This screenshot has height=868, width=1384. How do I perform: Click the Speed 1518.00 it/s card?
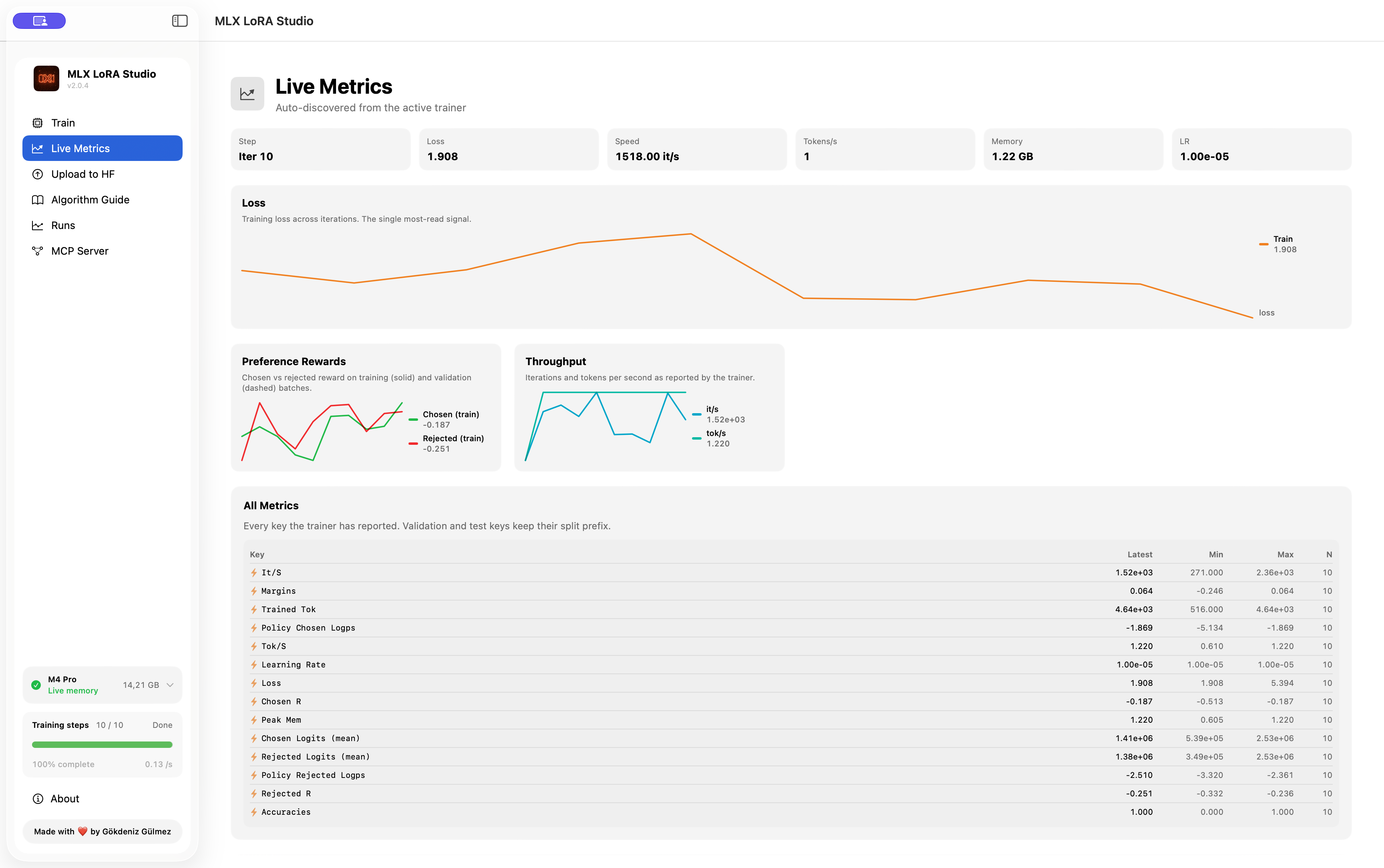point(697,149)
